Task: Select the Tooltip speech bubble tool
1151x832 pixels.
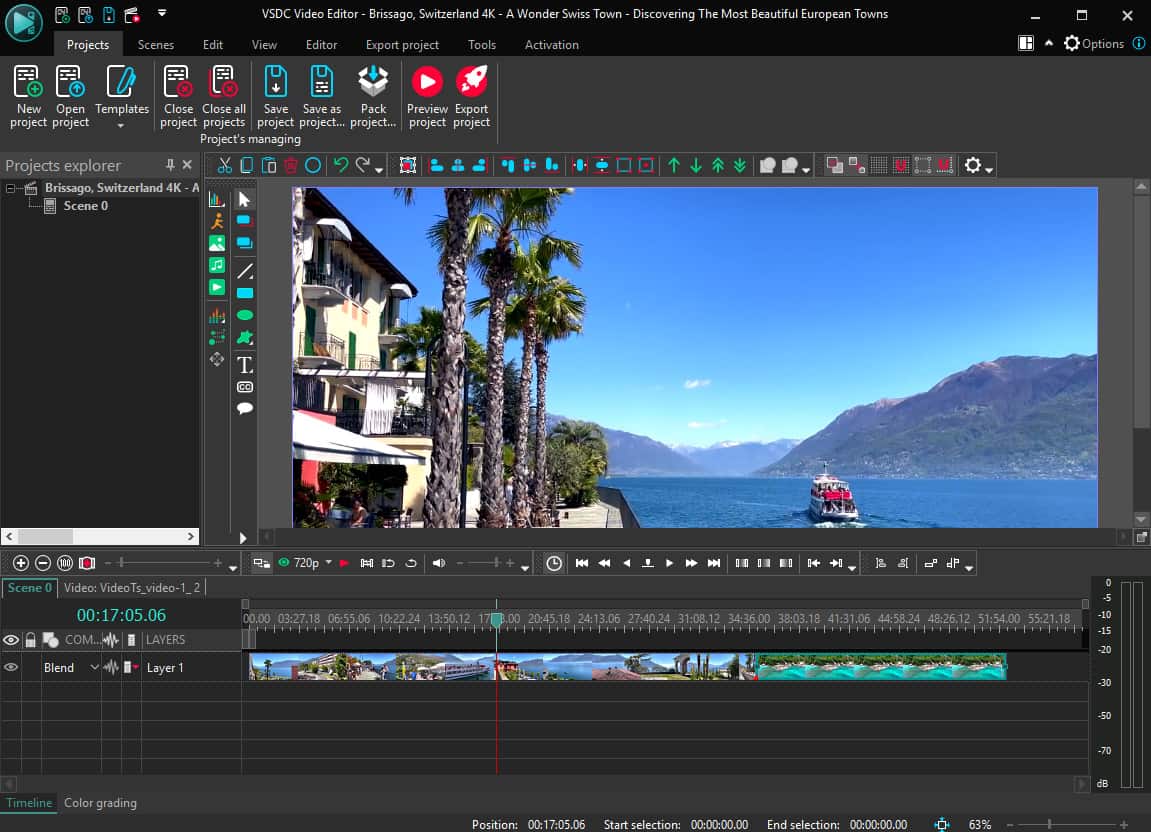Action: pyautogui.click(x=244, y=408)
